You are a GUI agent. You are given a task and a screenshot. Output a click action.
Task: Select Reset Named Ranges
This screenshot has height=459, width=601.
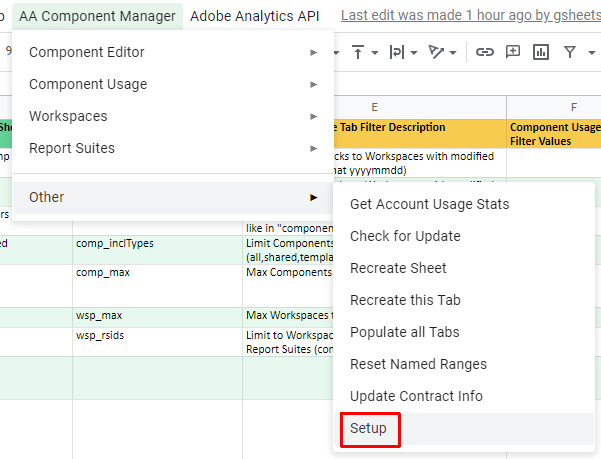click(464, 364)
